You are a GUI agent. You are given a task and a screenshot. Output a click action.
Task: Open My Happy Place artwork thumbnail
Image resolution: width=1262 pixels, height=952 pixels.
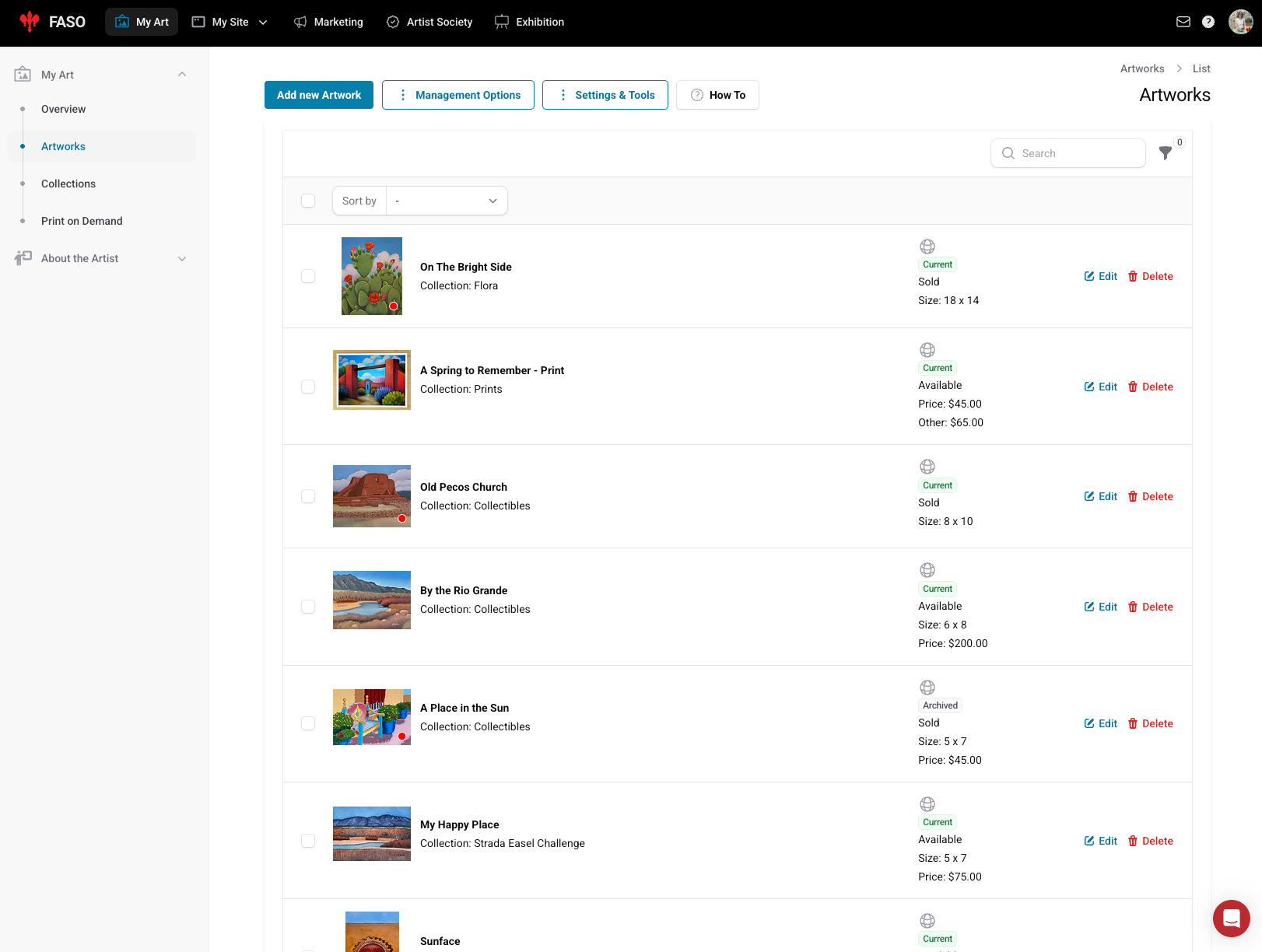tap(372, 834)
